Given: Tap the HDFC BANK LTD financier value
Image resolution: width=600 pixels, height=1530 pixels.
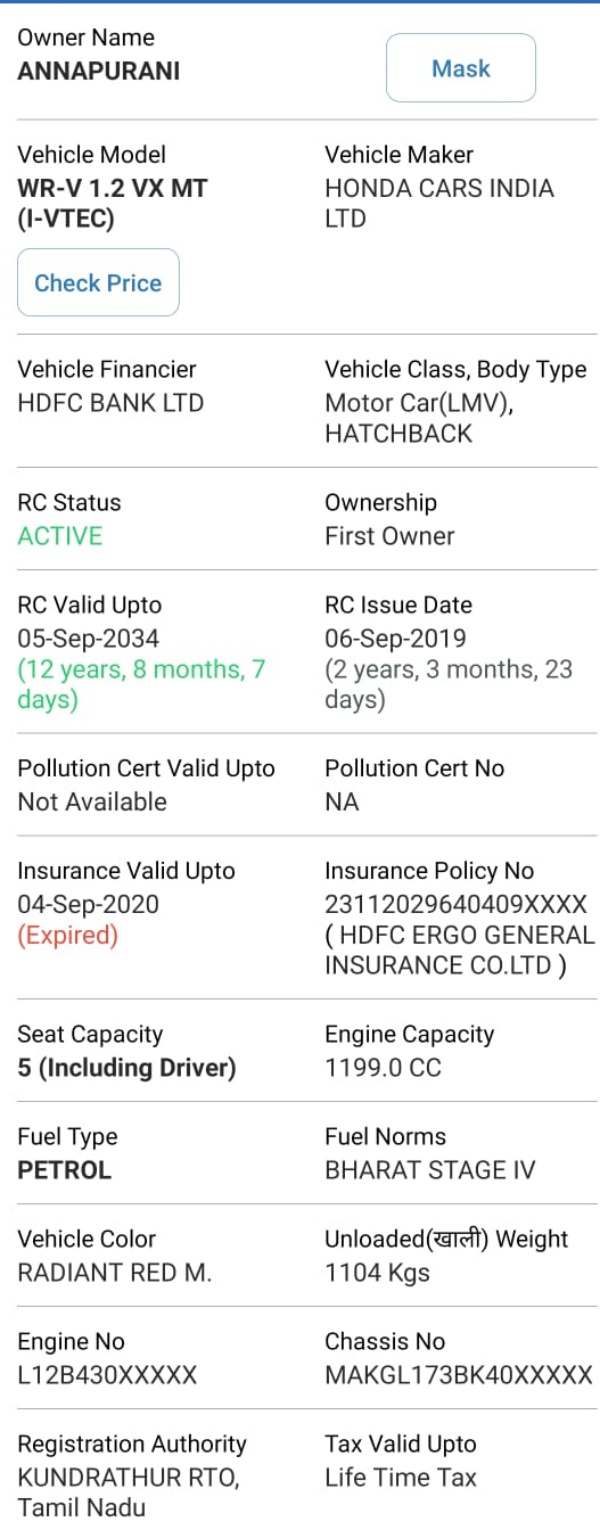Looking at the screenshot, I should (x=110, y=403).
